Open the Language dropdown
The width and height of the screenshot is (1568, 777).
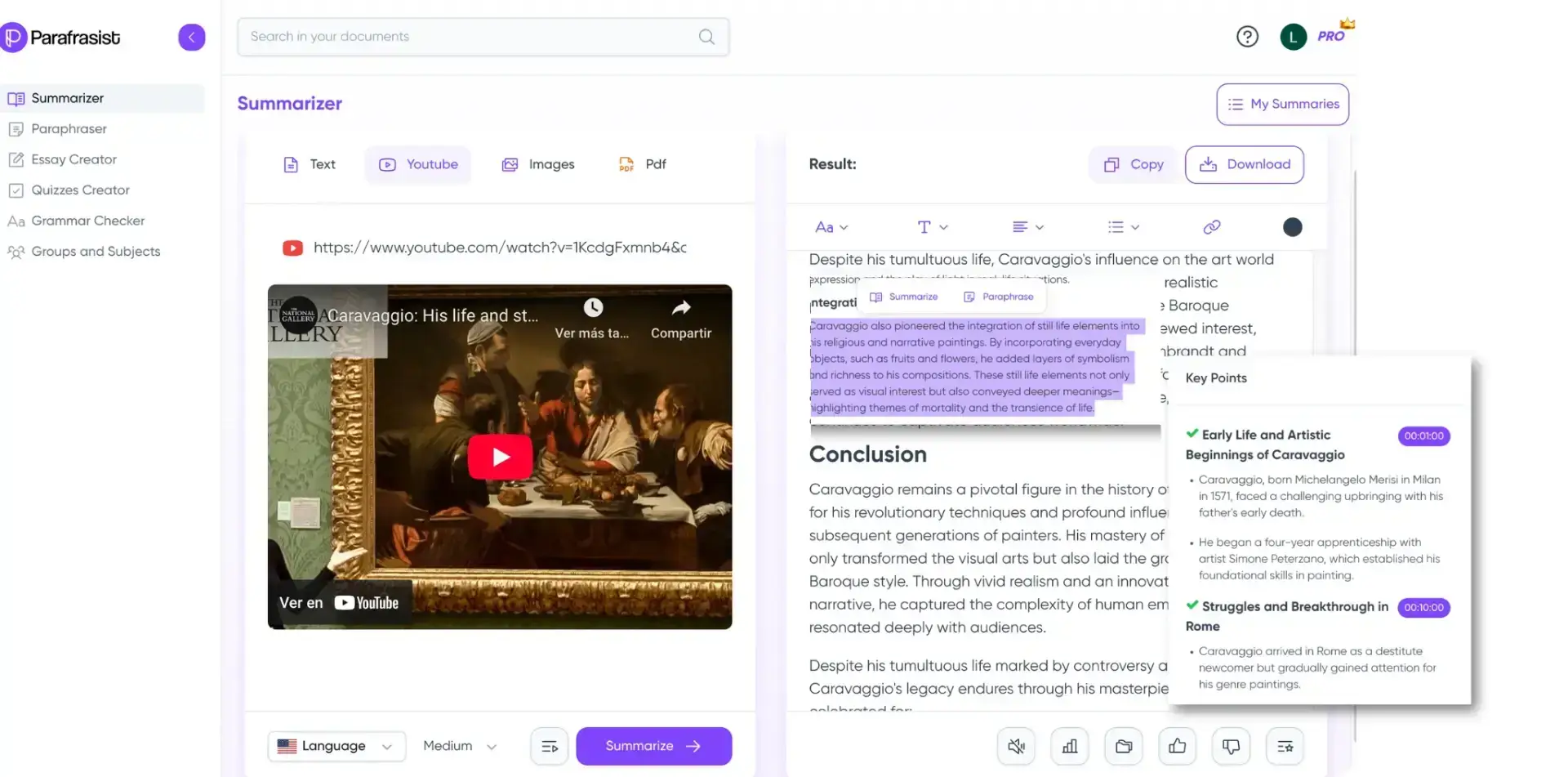point(336,746)
